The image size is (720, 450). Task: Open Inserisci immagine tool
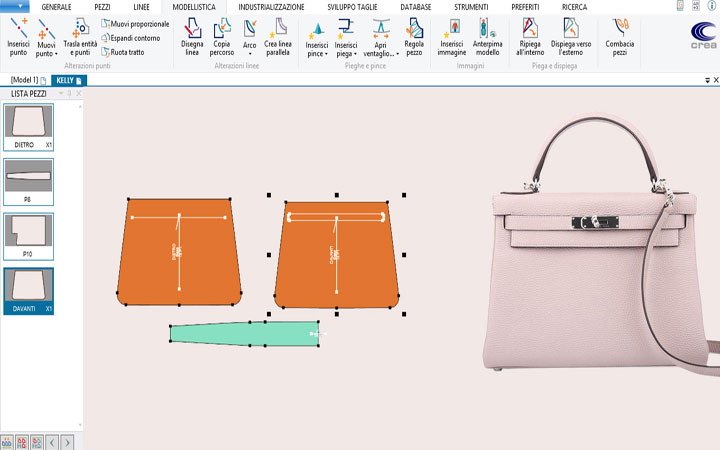[x=452, y=34]
